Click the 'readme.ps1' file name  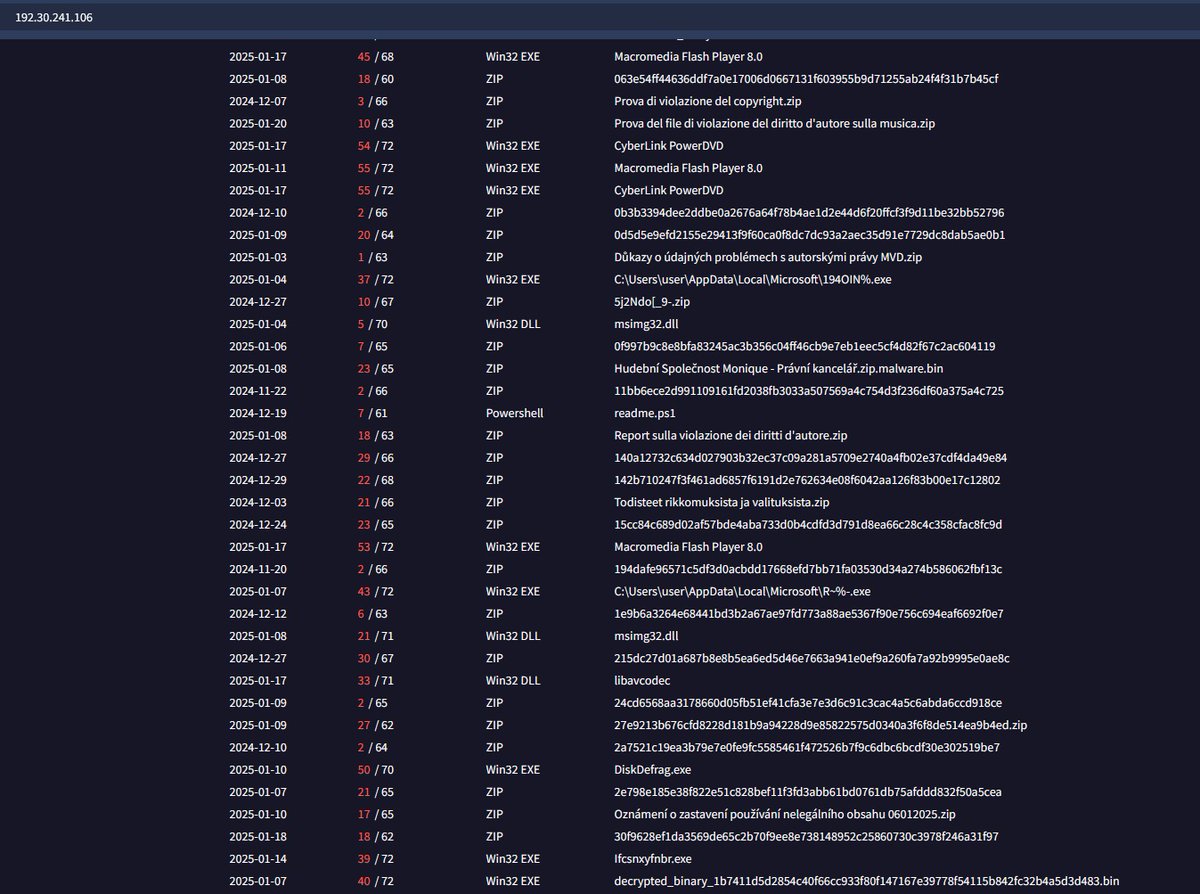pos(645,413)
